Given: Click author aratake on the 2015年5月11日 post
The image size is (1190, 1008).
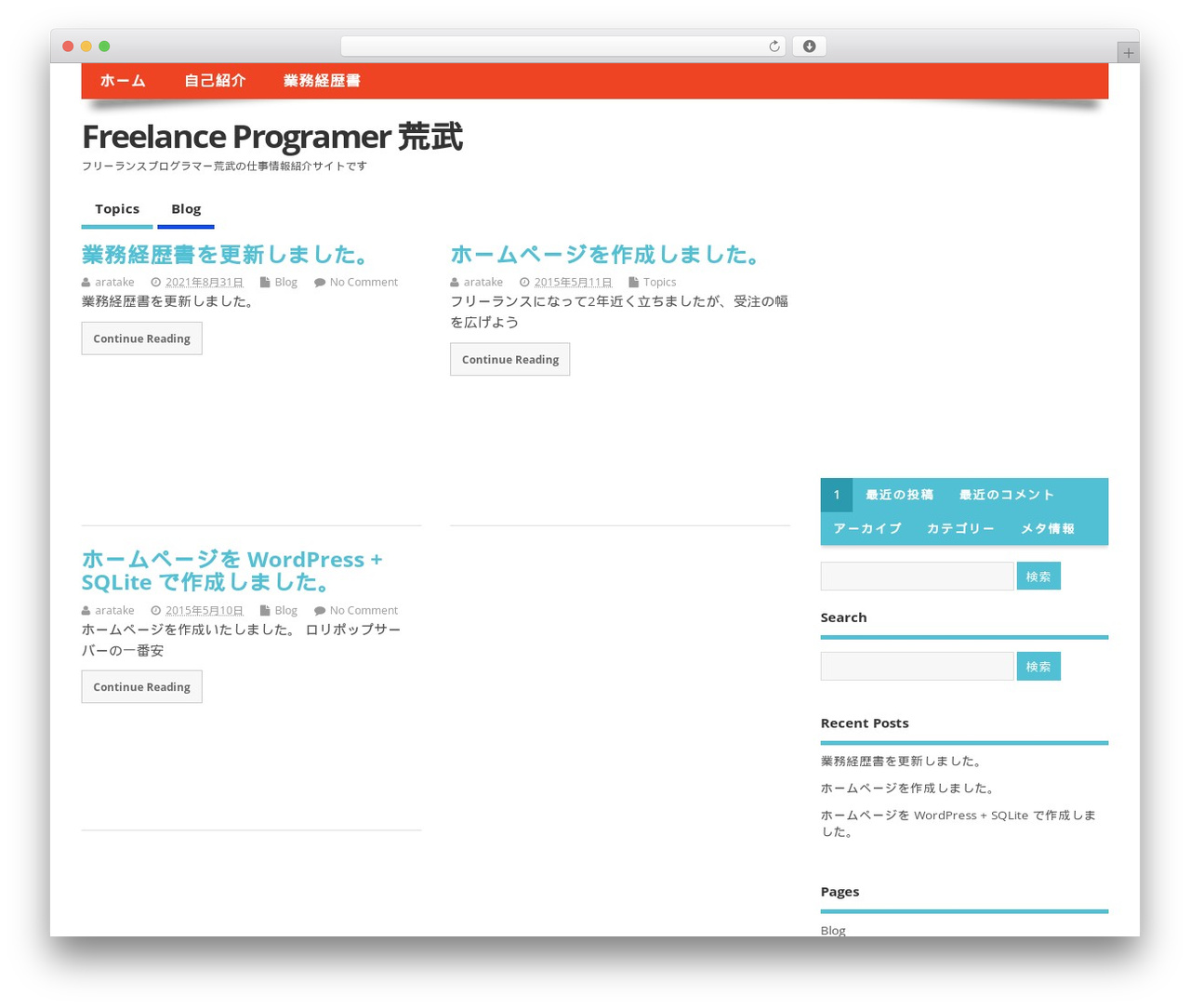Looking at the screenshot, I should (483, 282).
